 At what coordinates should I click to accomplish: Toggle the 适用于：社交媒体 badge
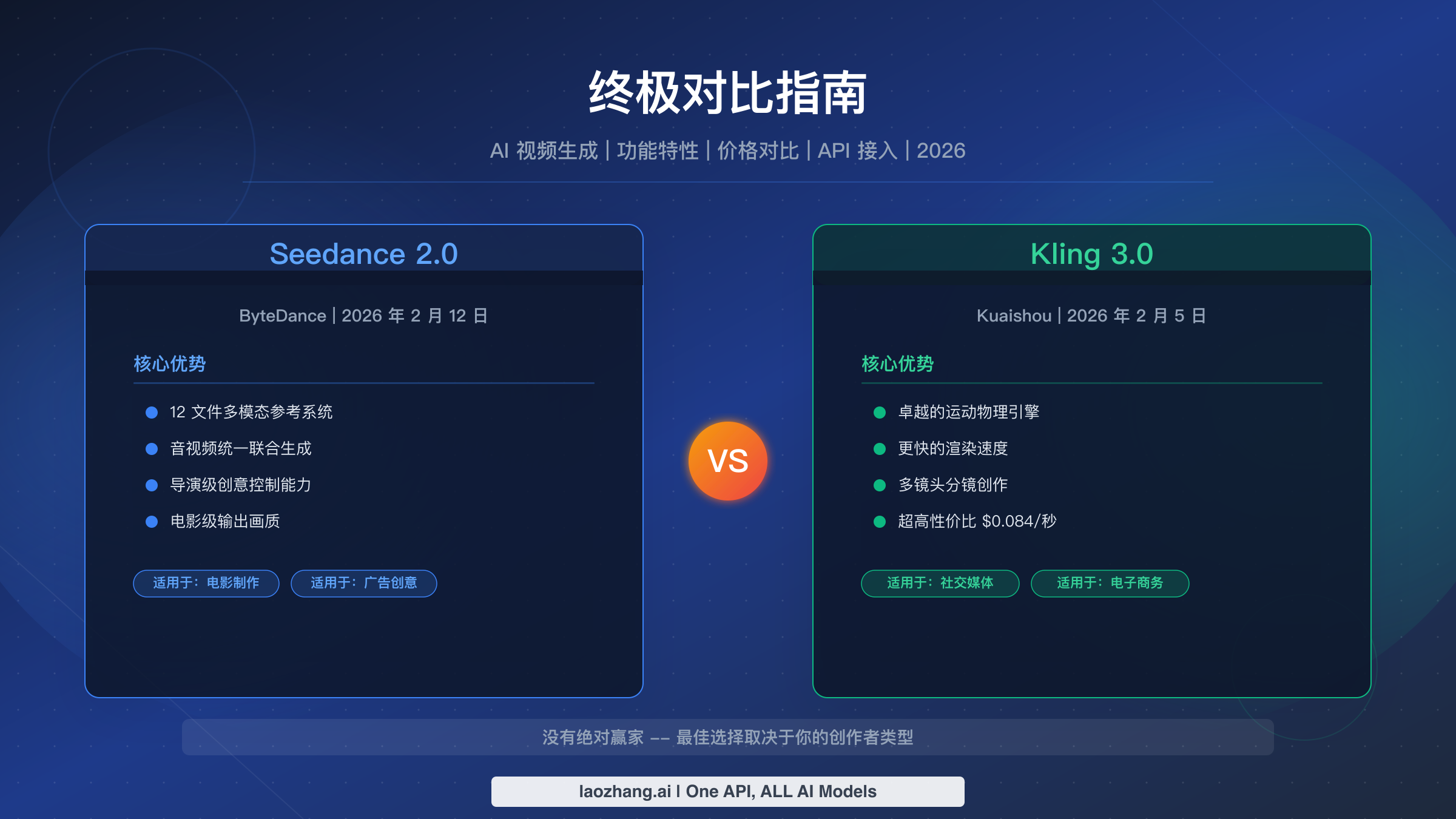(940, 584)
